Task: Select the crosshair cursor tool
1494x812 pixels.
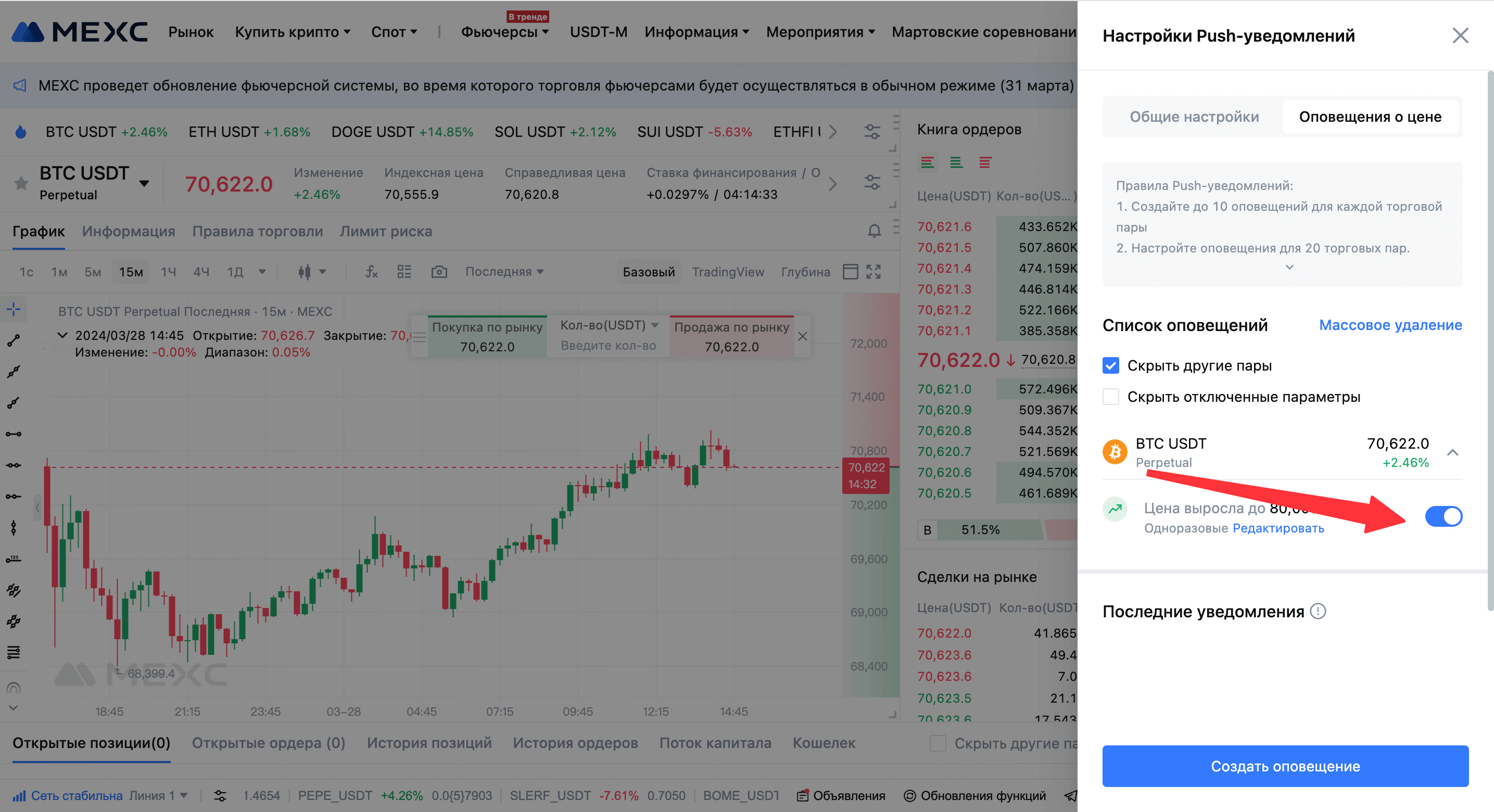Action: coord(14,309)
